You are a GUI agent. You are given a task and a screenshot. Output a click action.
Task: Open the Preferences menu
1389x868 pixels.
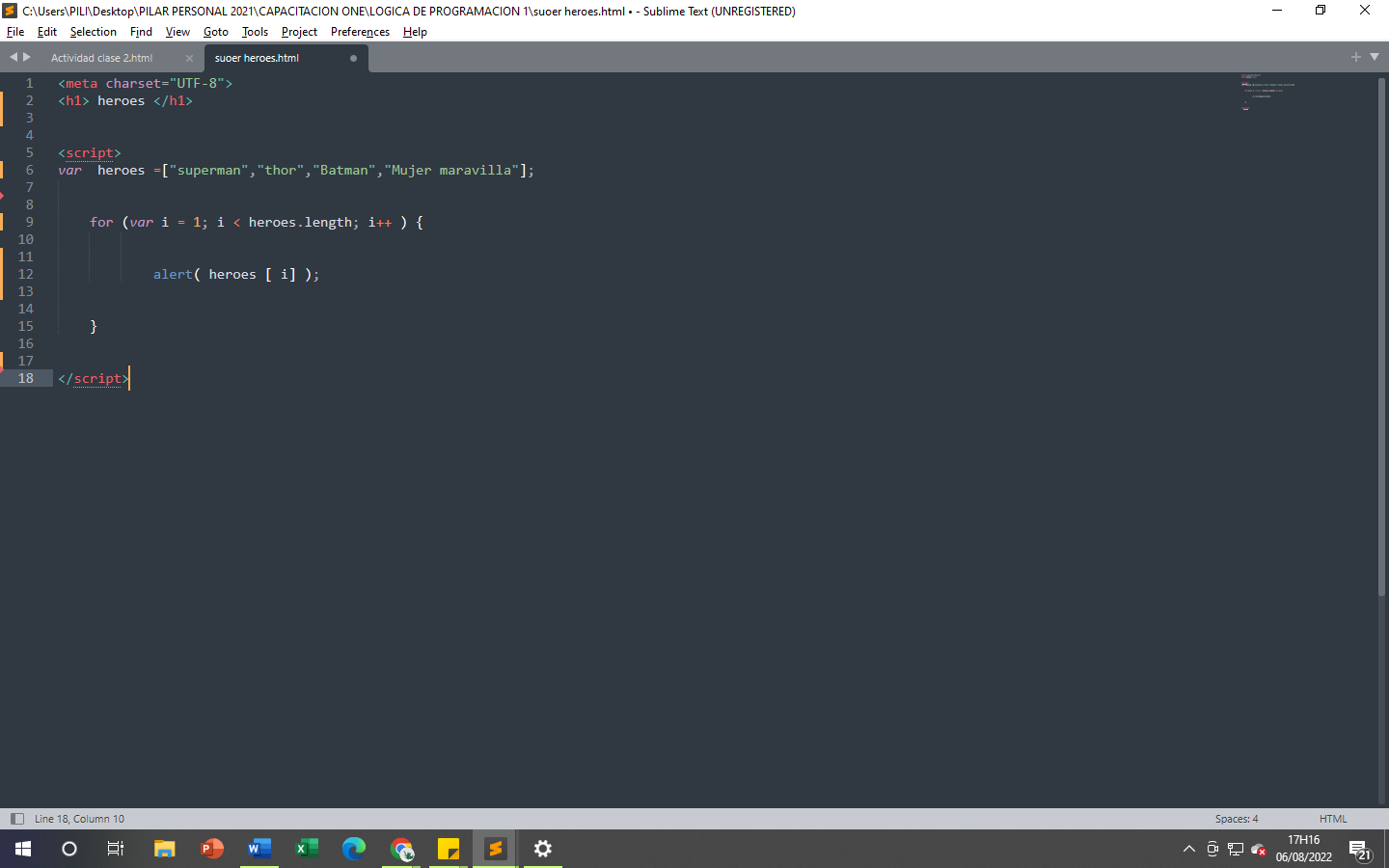click(360, 32)
